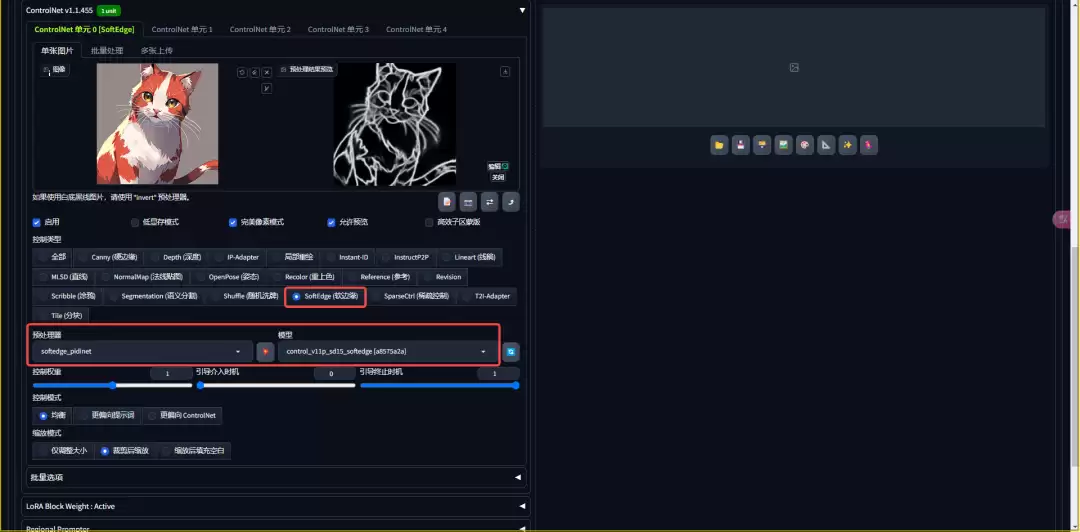The width and height of the screenshot is (1080, 532).
Task: Select the Depth (深度) control type
Action: [175, 257]
